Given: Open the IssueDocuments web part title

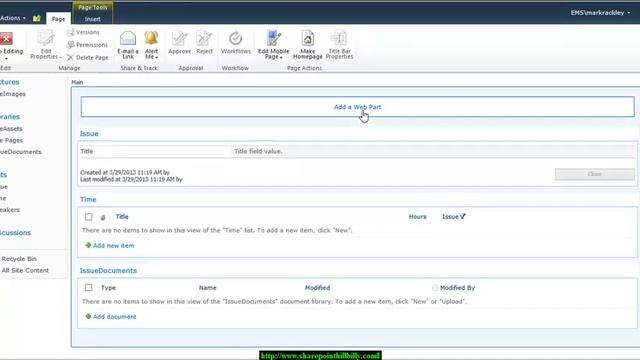Looking at the screenshot, I should (108, 270).
